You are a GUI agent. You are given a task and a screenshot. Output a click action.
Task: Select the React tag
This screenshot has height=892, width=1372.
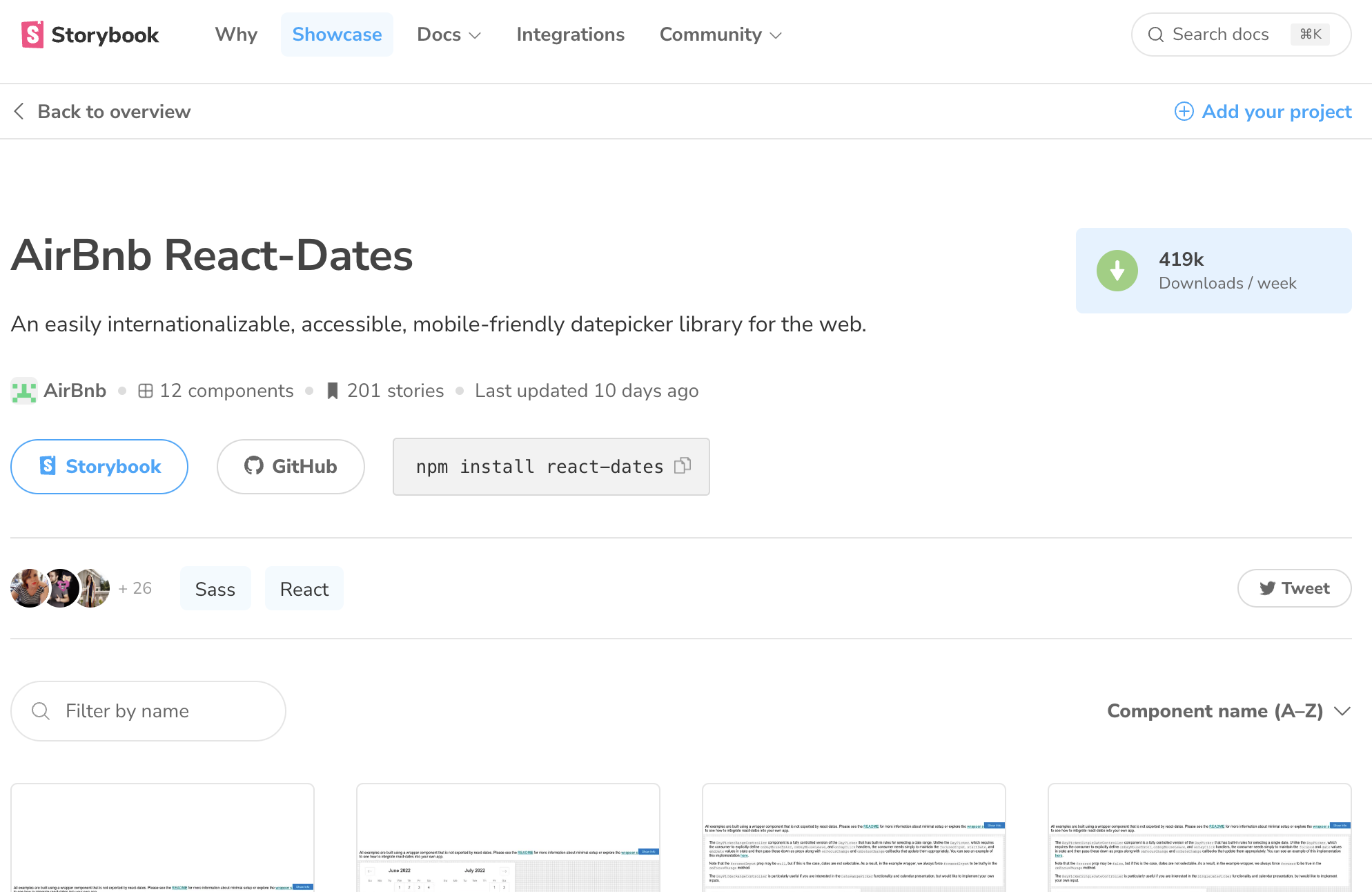(x=304, y=589)
